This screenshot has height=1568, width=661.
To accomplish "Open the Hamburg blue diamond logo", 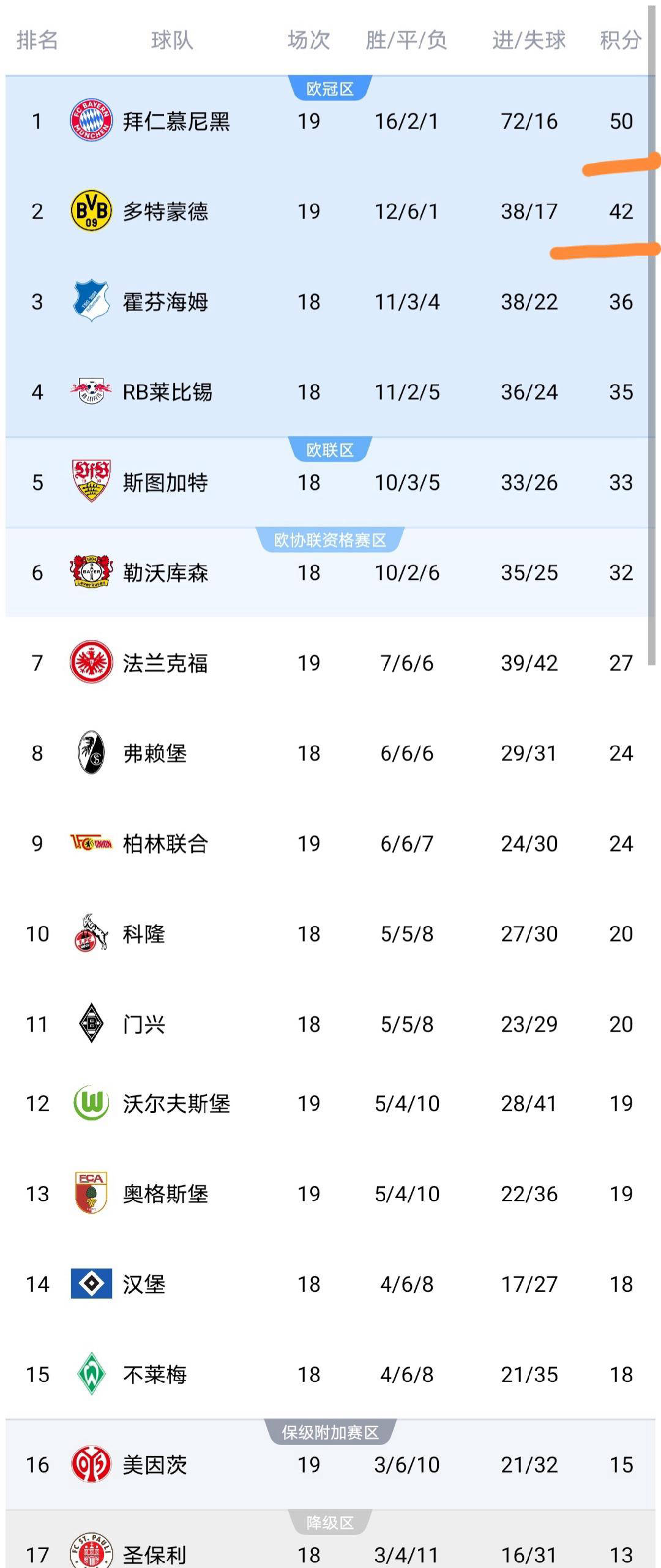I will [91, 1284].
